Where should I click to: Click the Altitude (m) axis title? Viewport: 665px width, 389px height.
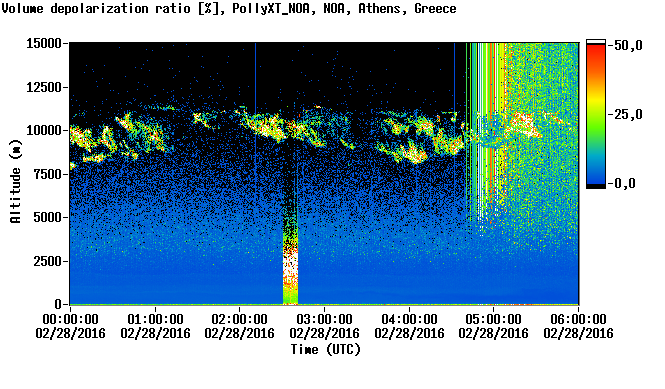point(15,181)
